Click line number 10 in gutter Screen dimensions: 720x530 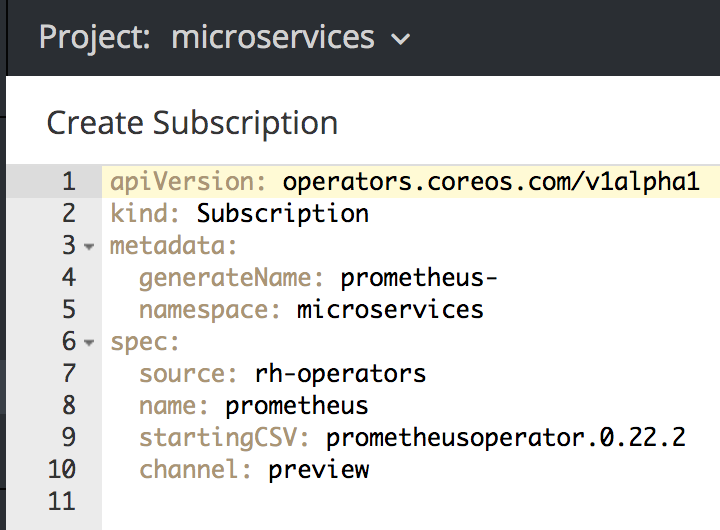click(x=62, y=469)
